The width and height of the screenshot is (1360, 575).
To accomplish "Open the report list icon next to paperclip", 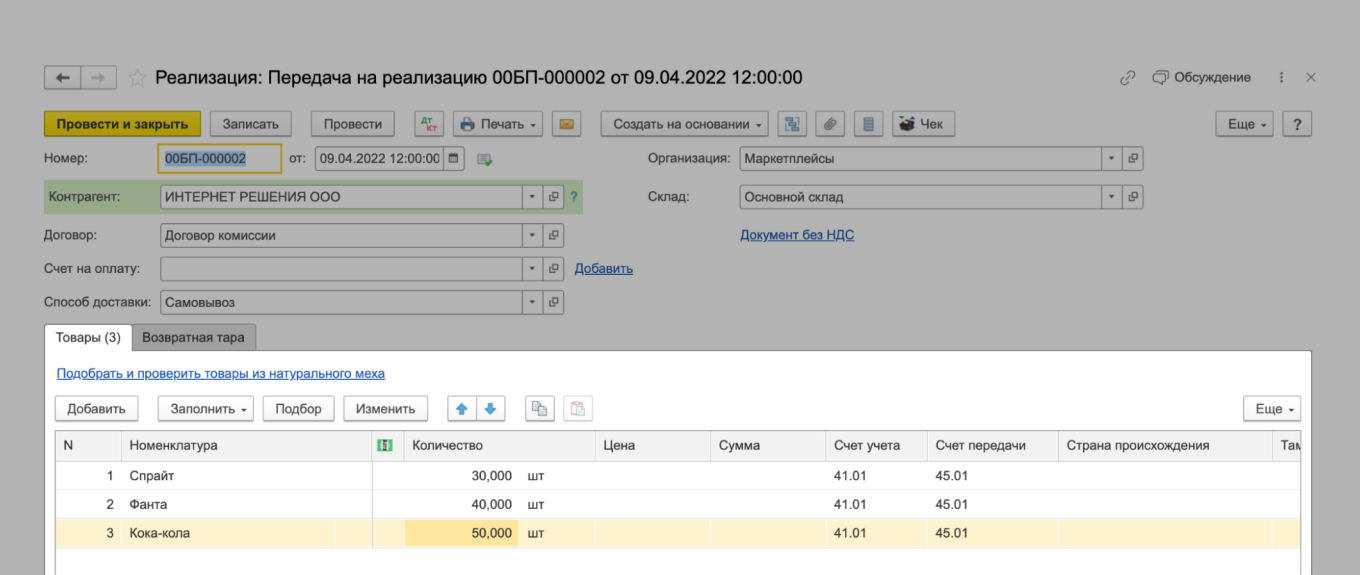I will 868,124.
